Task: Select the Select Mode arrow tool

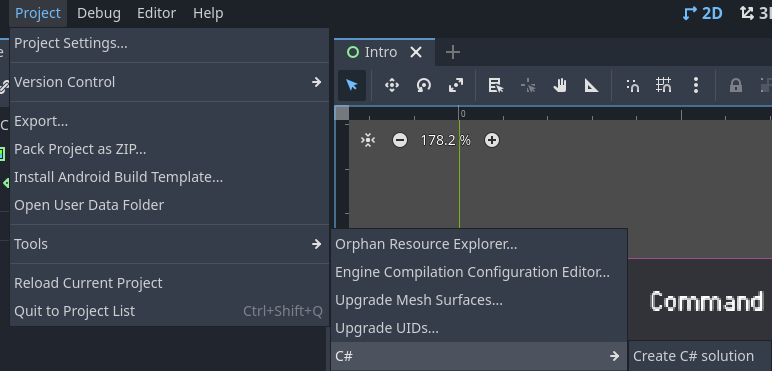Action: click(352, 85)
